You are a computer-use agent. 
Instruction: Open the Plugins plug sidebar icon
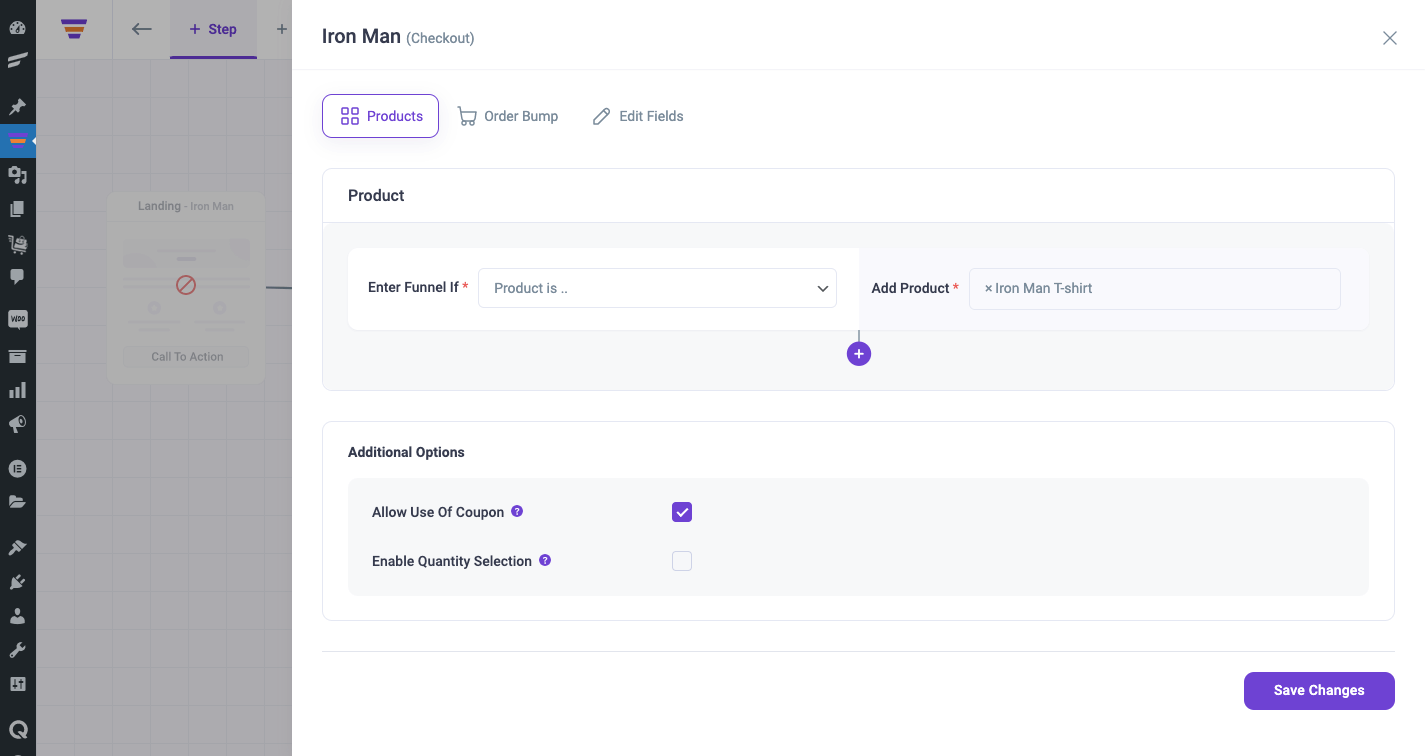coord(17,581)
